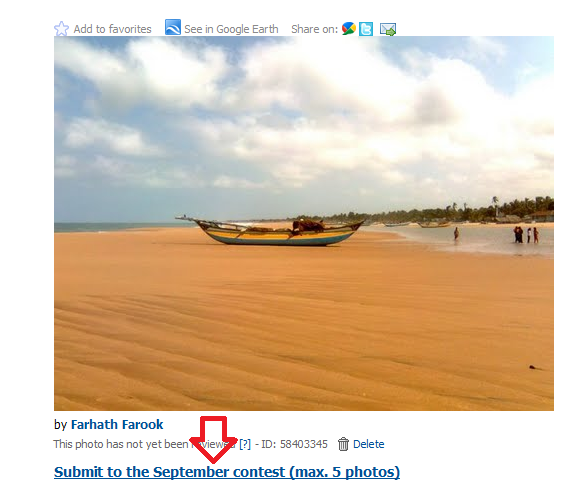
Task: Share the photo via the Twitter icon
Action: (366, 29)
